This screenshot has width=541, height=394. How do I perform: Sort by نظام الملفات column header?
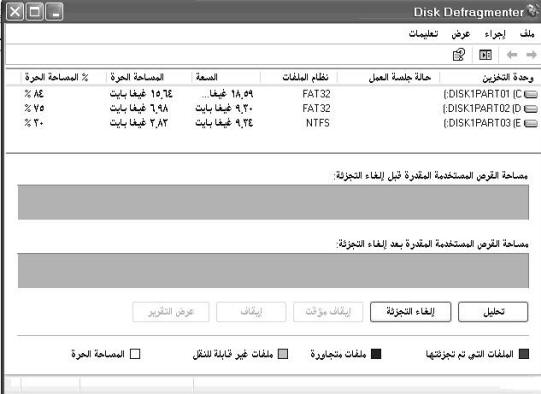299,77
